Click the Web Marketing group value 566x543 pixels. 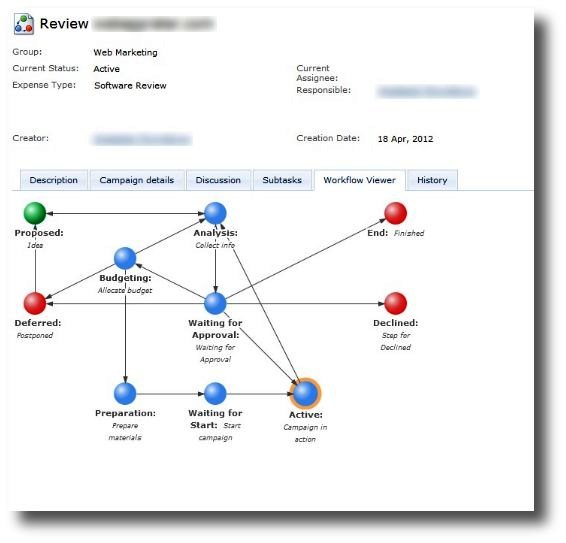pos(125,52)
